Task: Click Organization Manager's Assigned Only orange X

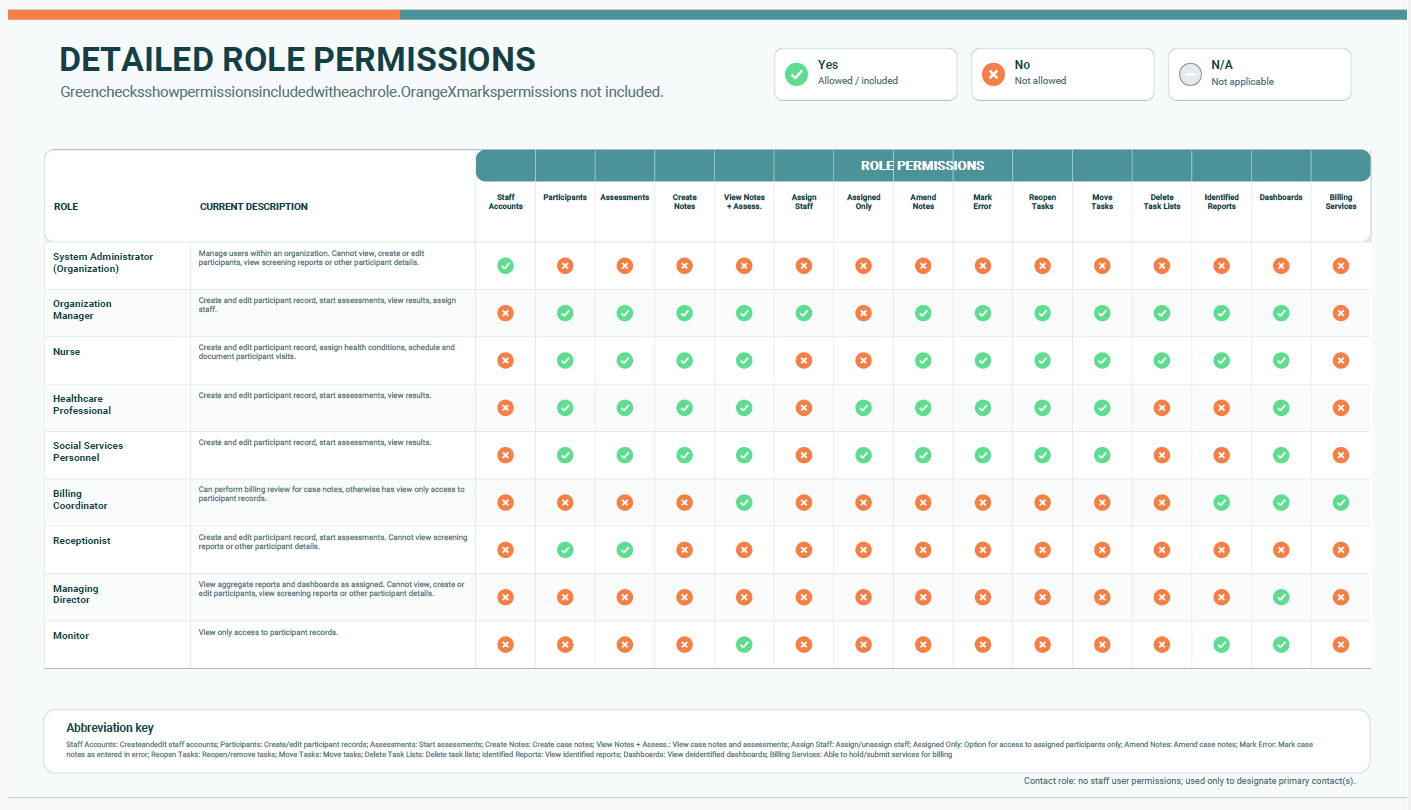Action: (x=863, y=313)
